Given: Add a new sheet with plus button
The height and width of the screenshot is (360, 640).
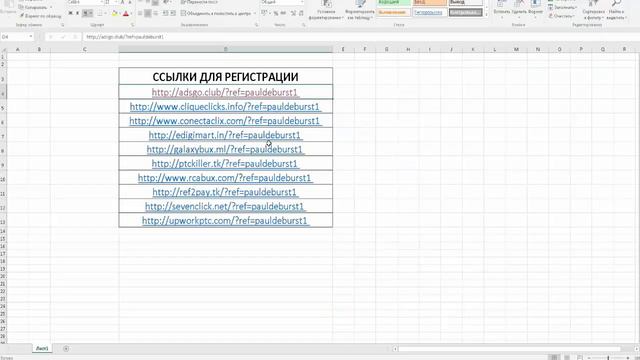Looking at the screenshot, I should click(66, 348).
